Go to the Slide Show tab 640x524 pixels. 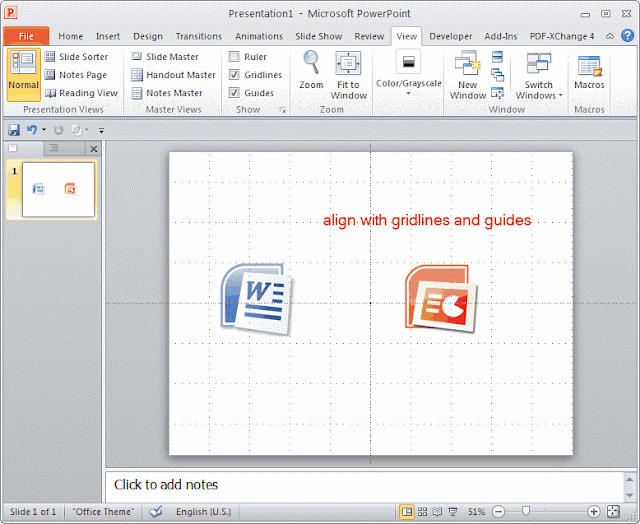[x=319, y=36]
